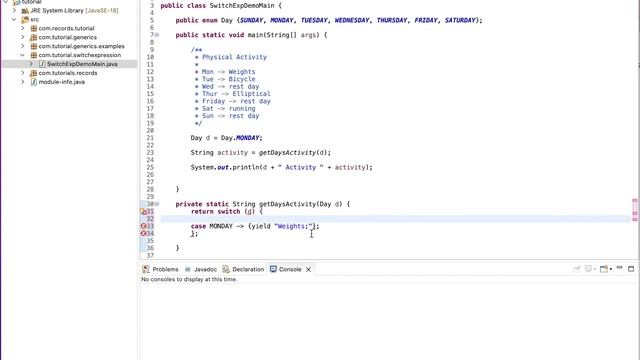
Task: Collapse the com.tutorial.switchexpression package
Action: click(23, 55)
